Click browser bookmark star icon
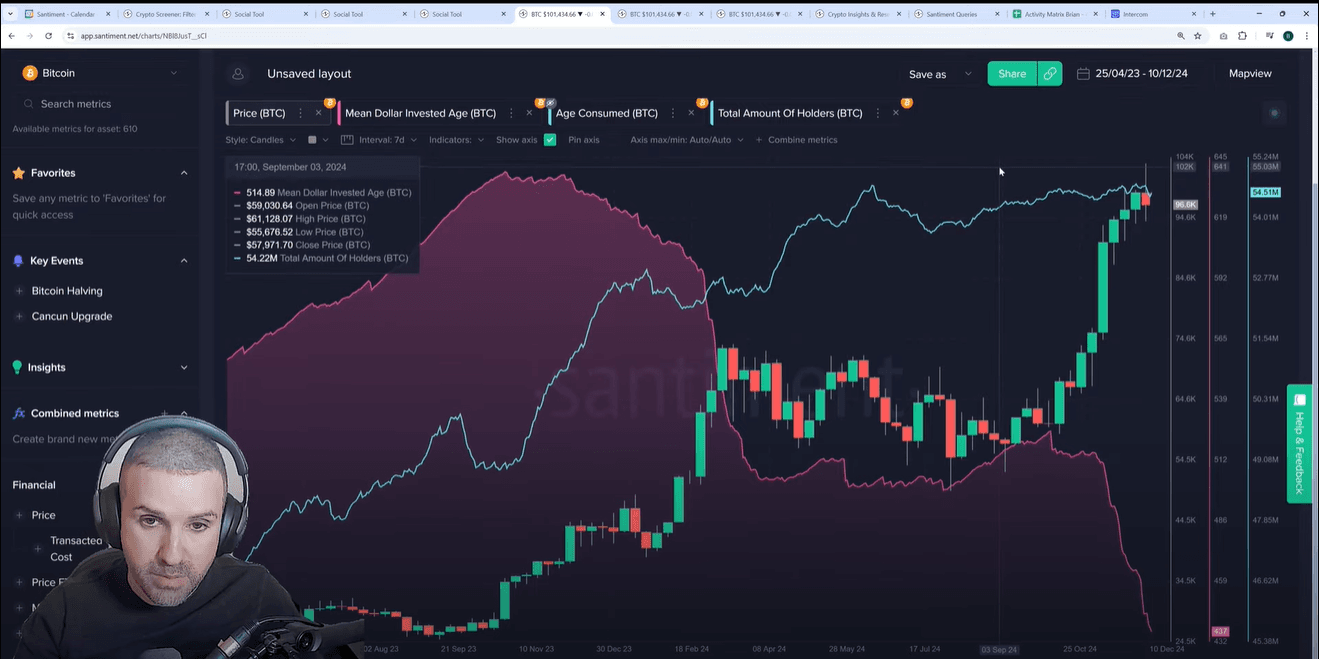This screenshot has height=659, width=1319. 1197,36
